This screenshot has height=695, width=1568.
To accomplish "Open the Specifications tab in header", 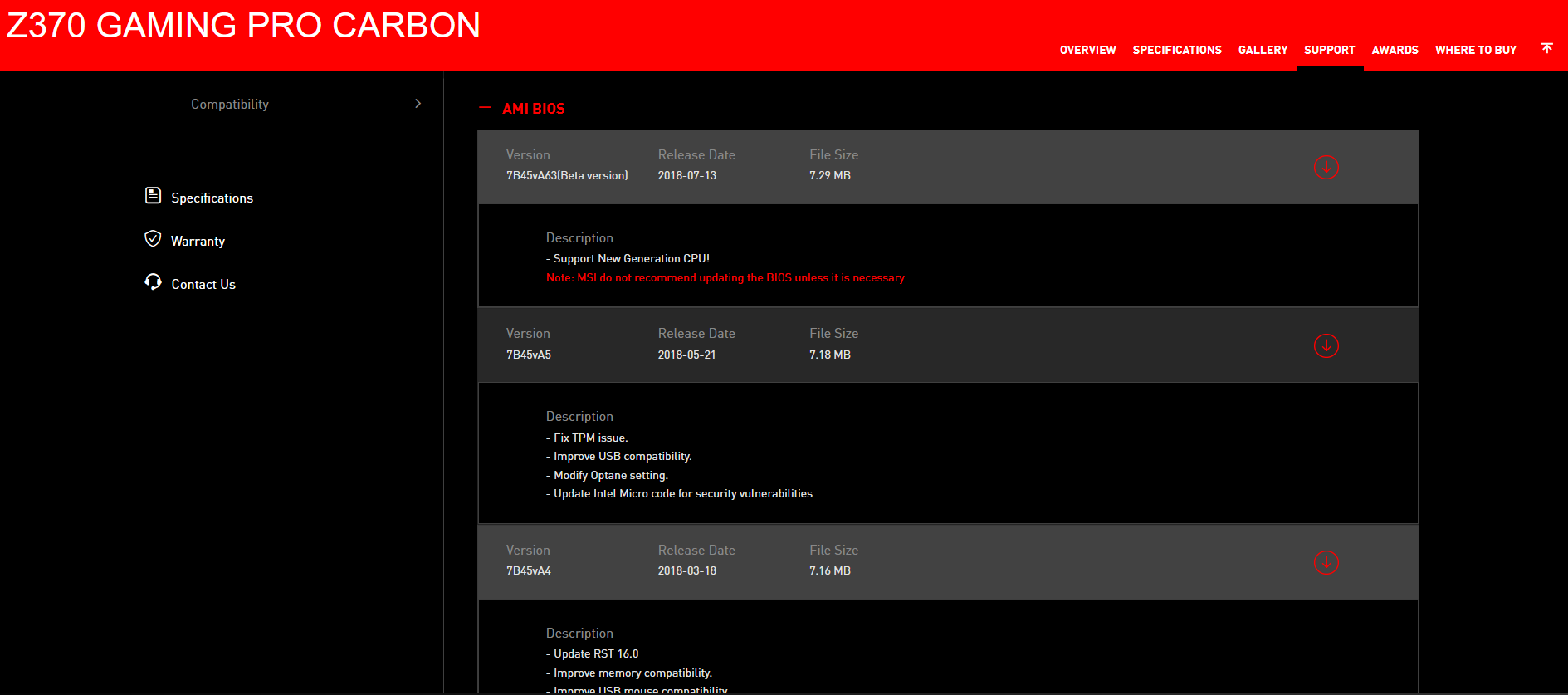I will pyautogui.click(x=1176, y=50).
